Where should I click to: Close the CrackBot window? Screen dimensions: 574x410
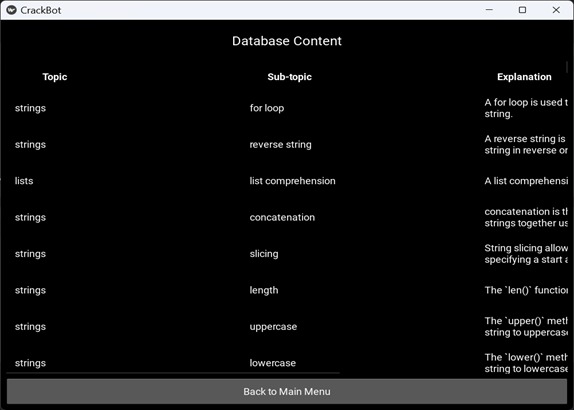point(556,10)
